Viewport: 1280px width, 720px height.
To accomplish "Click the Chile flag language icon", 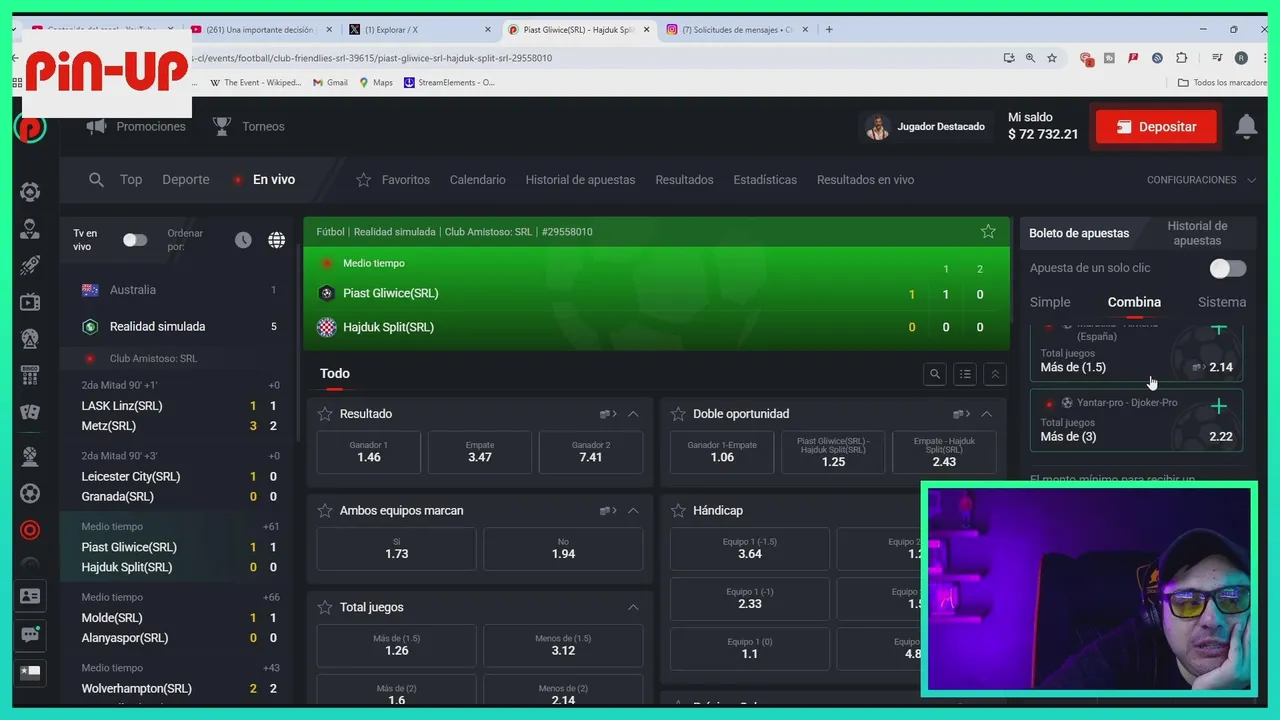I will click(x=30, y=672).
